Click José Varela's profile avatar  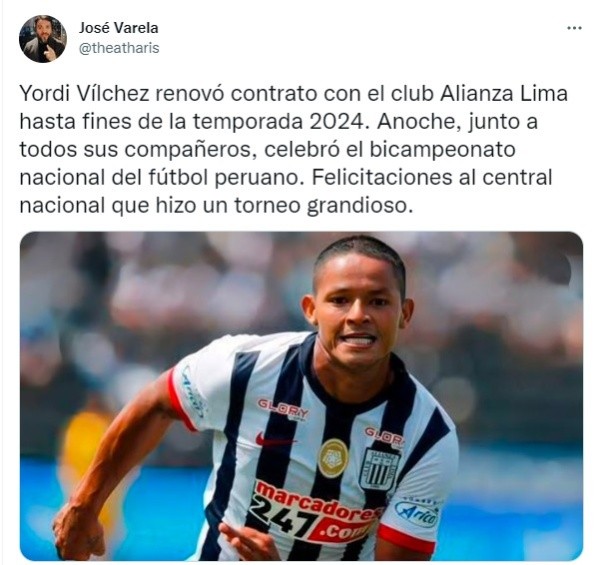pos(43,39)
